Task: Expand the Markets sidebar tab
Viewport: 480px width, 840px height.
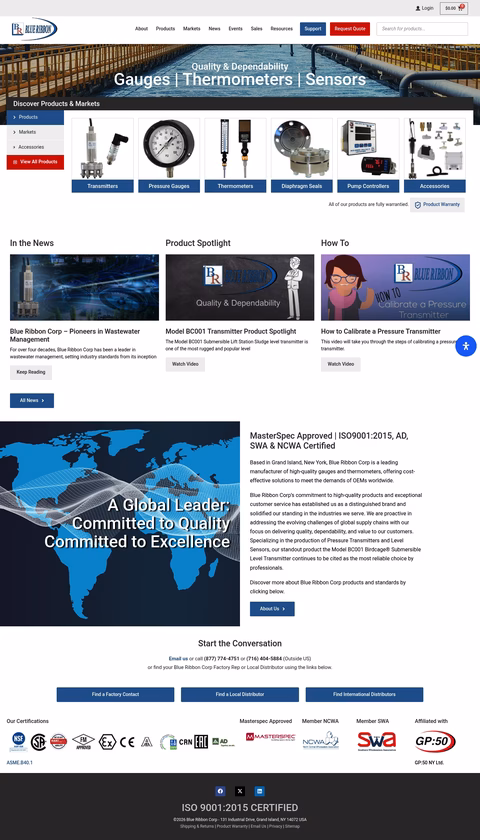Action: [35, 132]
